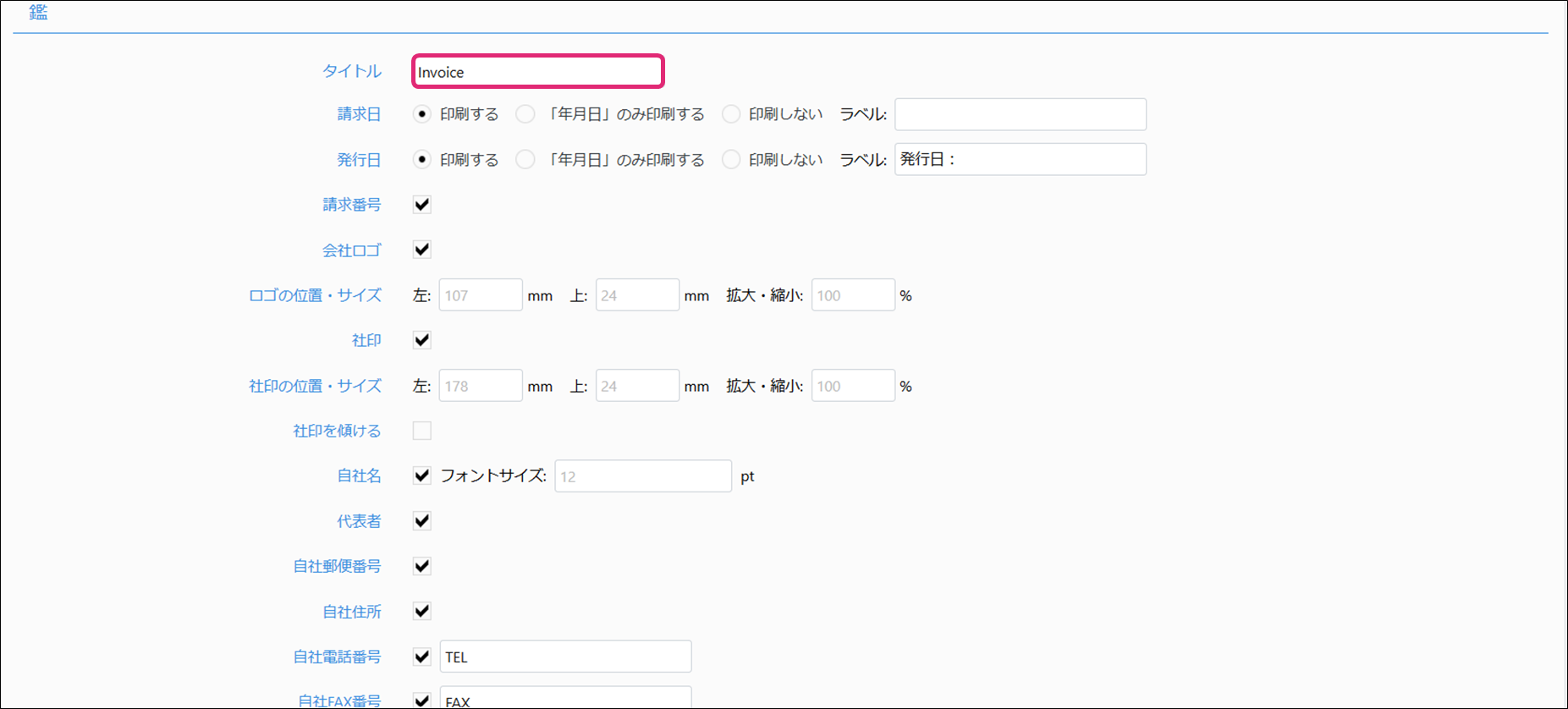The width and height of the screenshot is (1568, 709).
Task: Toggle the 会社ロゴ checkbox
Action: (422, 250)
